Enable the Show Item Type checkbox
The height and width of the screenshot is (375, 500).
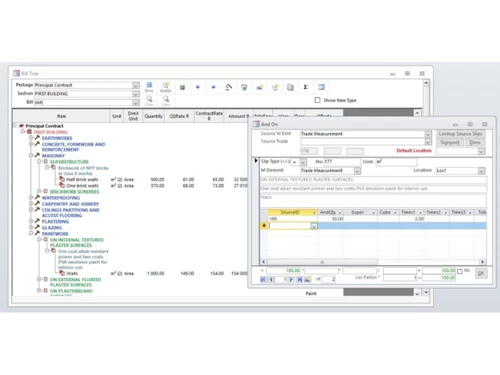[317, 100]
